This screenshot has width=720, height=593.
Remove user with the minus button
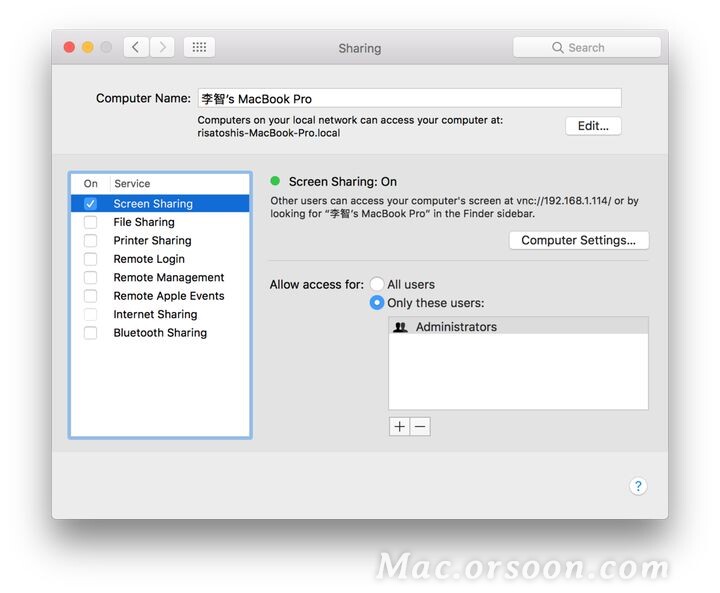coord(420,427)
